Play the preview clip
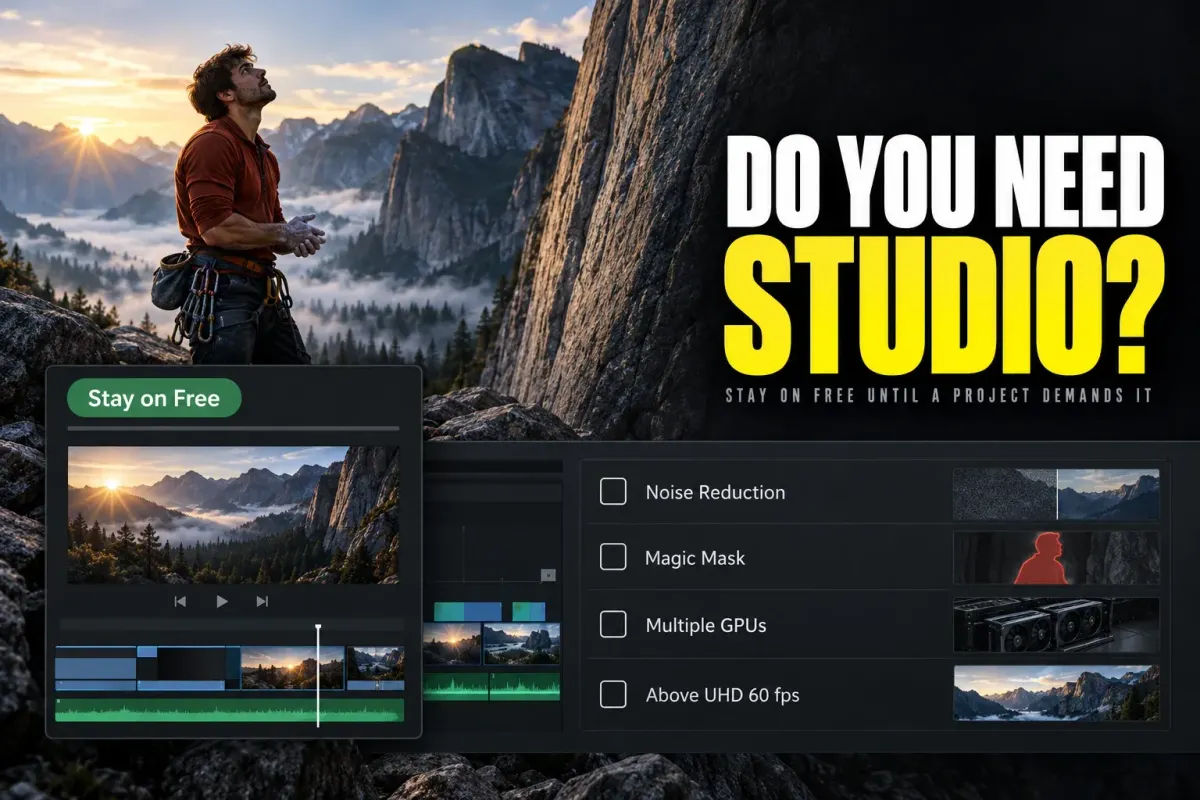The height and width of the screenshot is (800, 1200). (222, 601)
